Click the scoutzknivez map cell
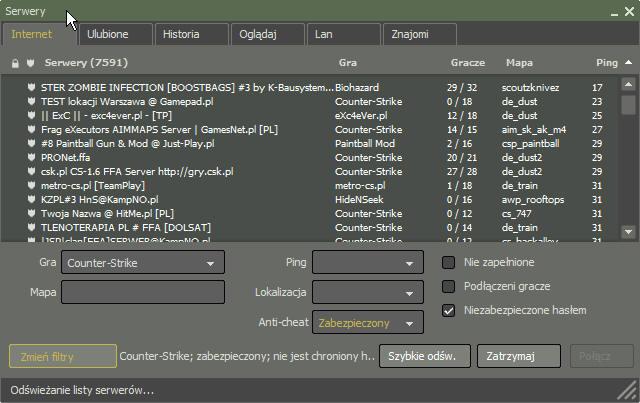The height and width of the screenshot is (403, 640). [530, 87]
